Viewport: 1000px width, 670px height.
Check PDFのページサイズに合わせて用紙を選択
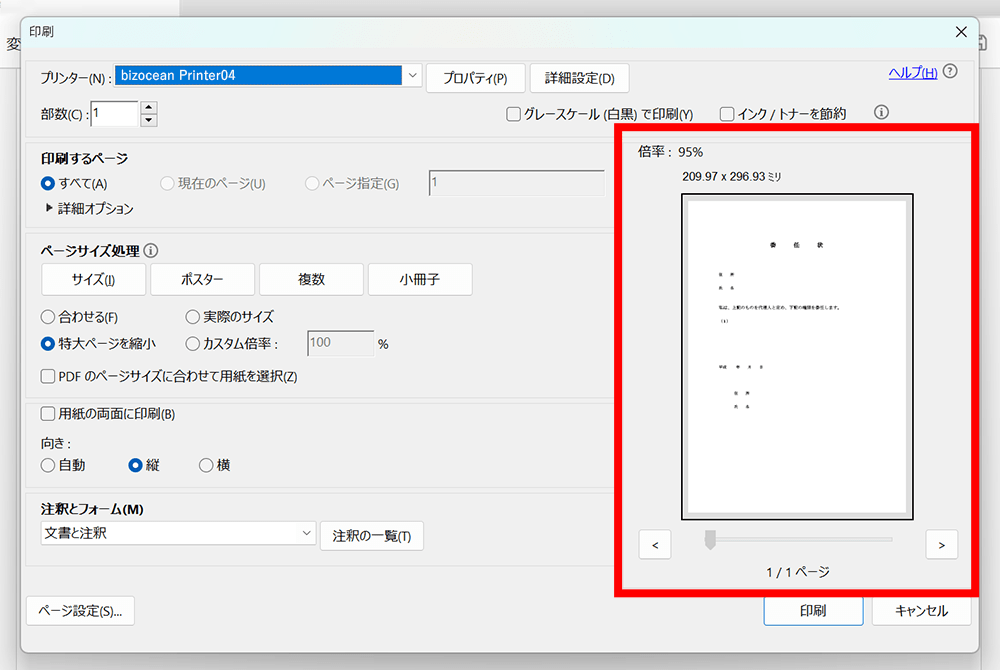point(48,376)
